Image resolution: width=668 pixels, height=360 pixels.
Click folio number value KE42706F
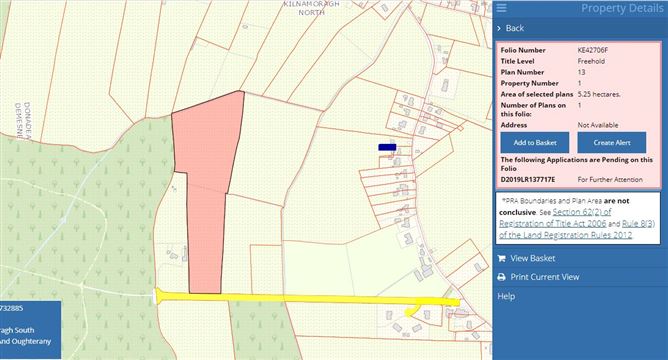point(593,50)
